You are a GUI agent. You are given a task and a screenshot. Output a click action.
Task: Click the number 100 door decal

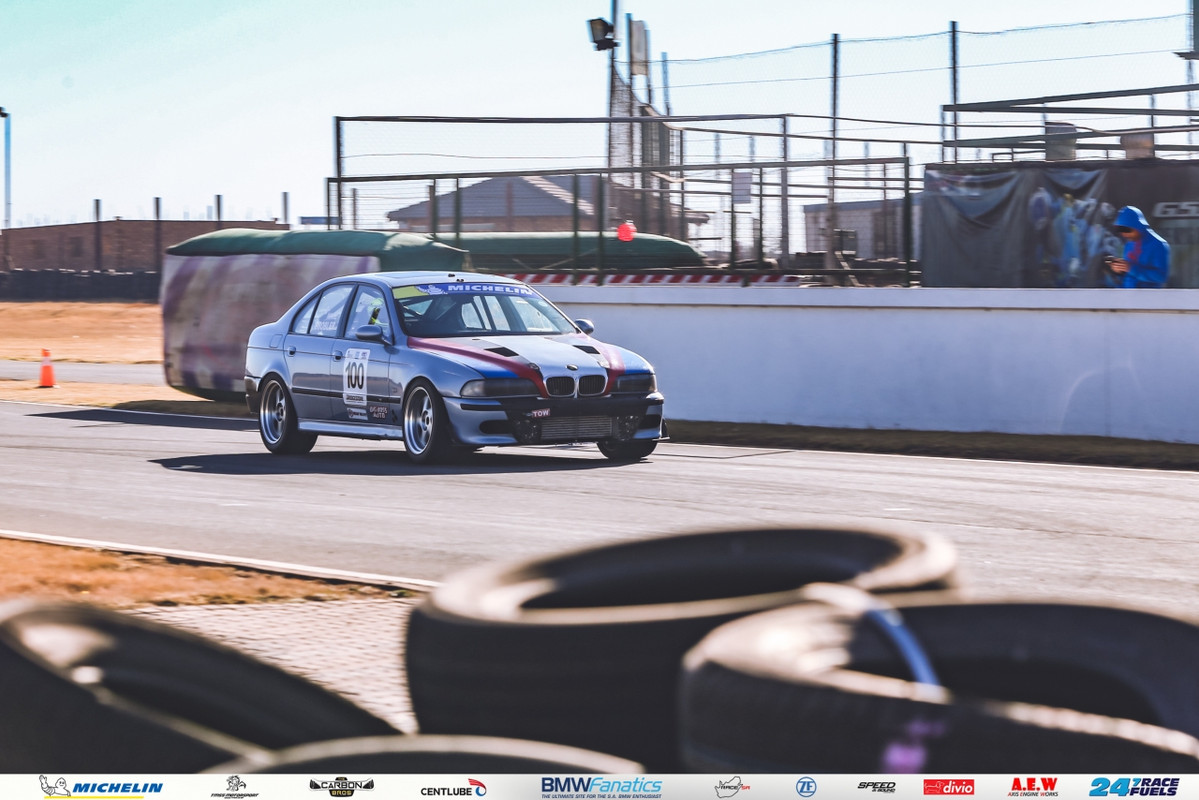click(x=355, y=376)
